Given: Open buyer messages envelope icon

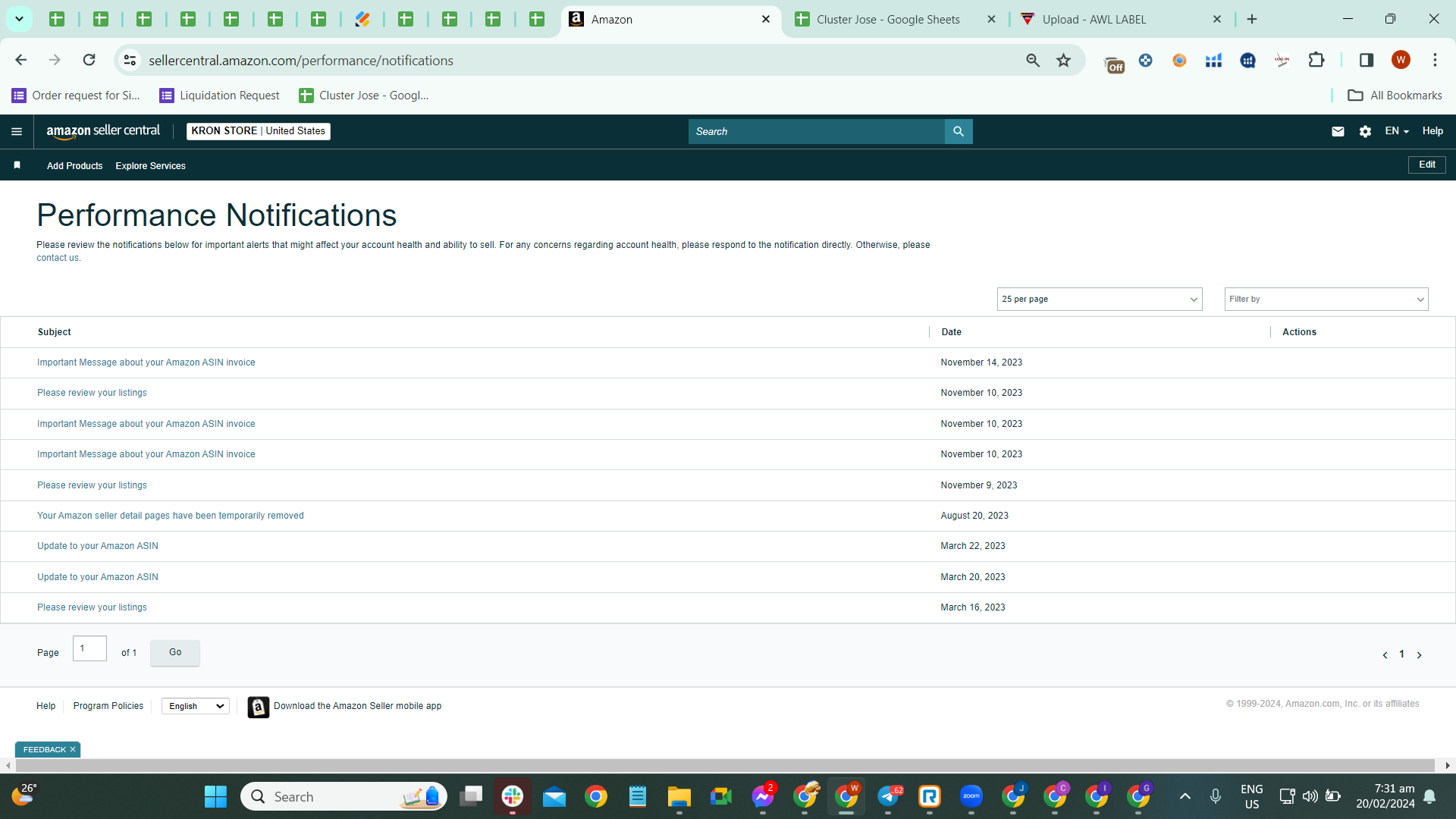Looking at the screenshot, I should point(1338,132).
